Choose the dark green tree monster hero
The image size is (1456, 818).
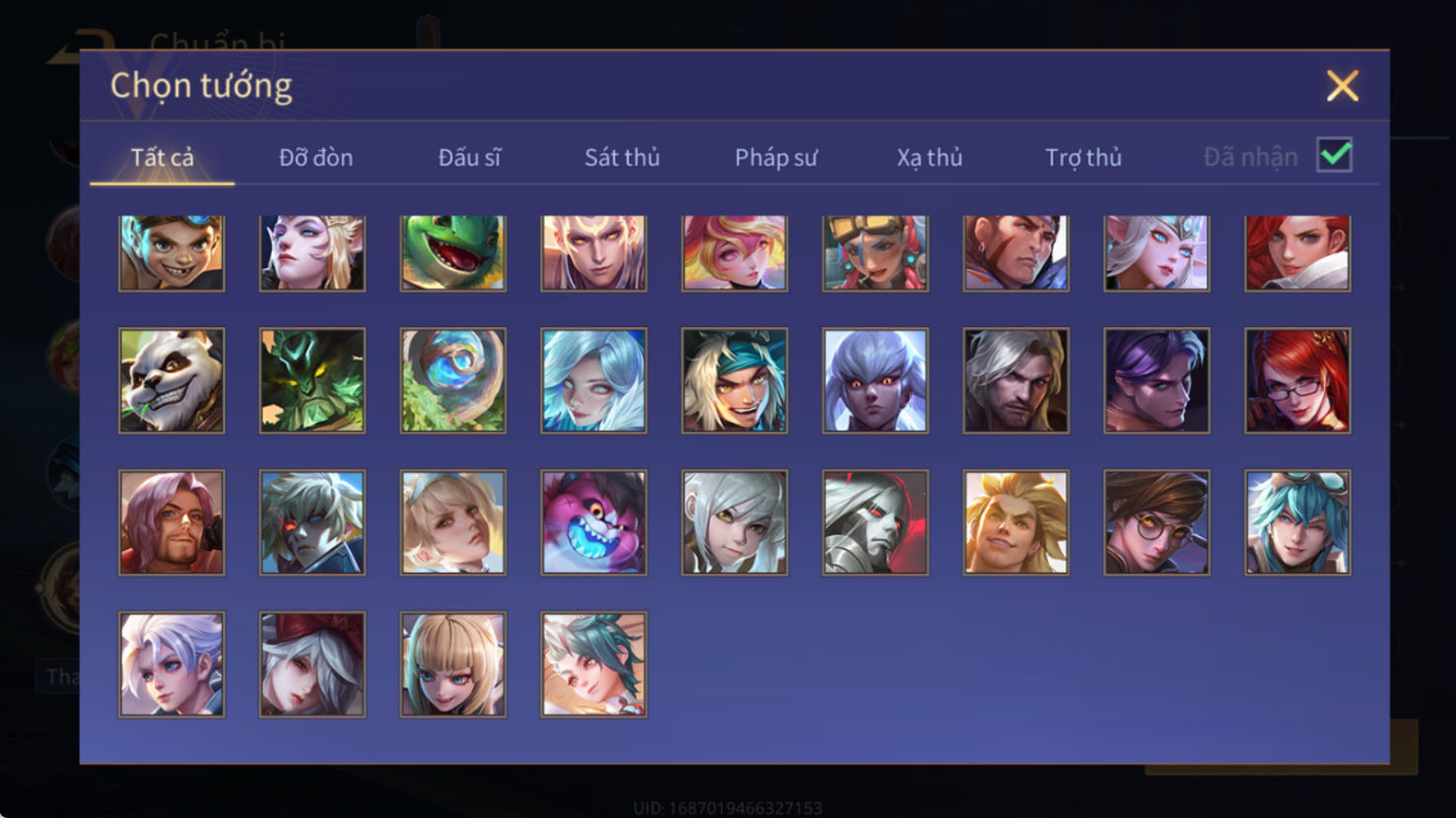pyautogui.click(x=312, y=380)
